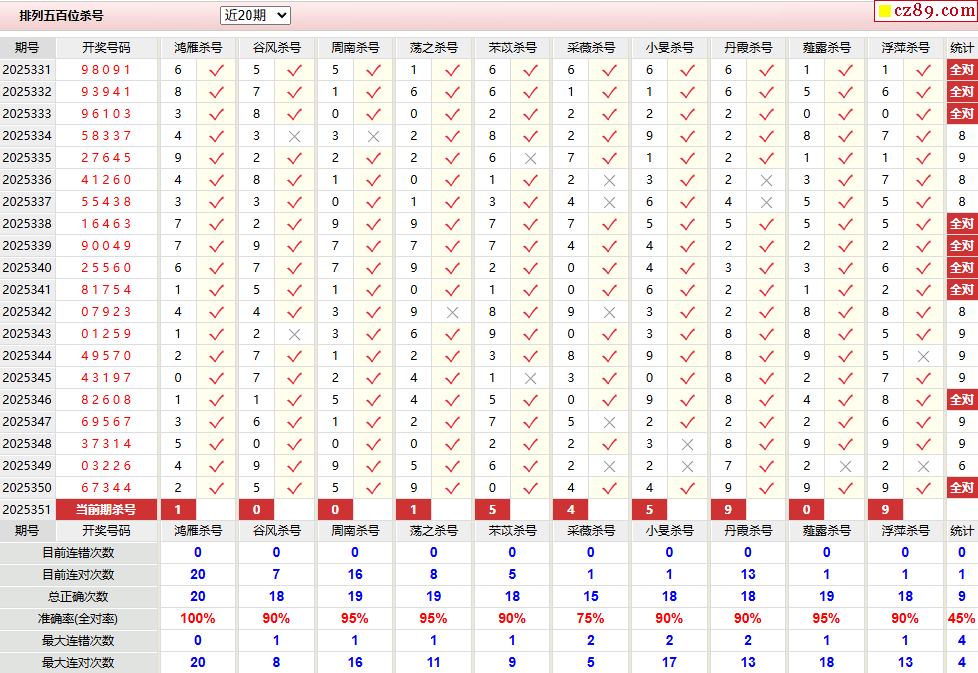Click the X mark for 丹霞杀号 in row 2025336
978x673 pixels.
click(767, 180)
